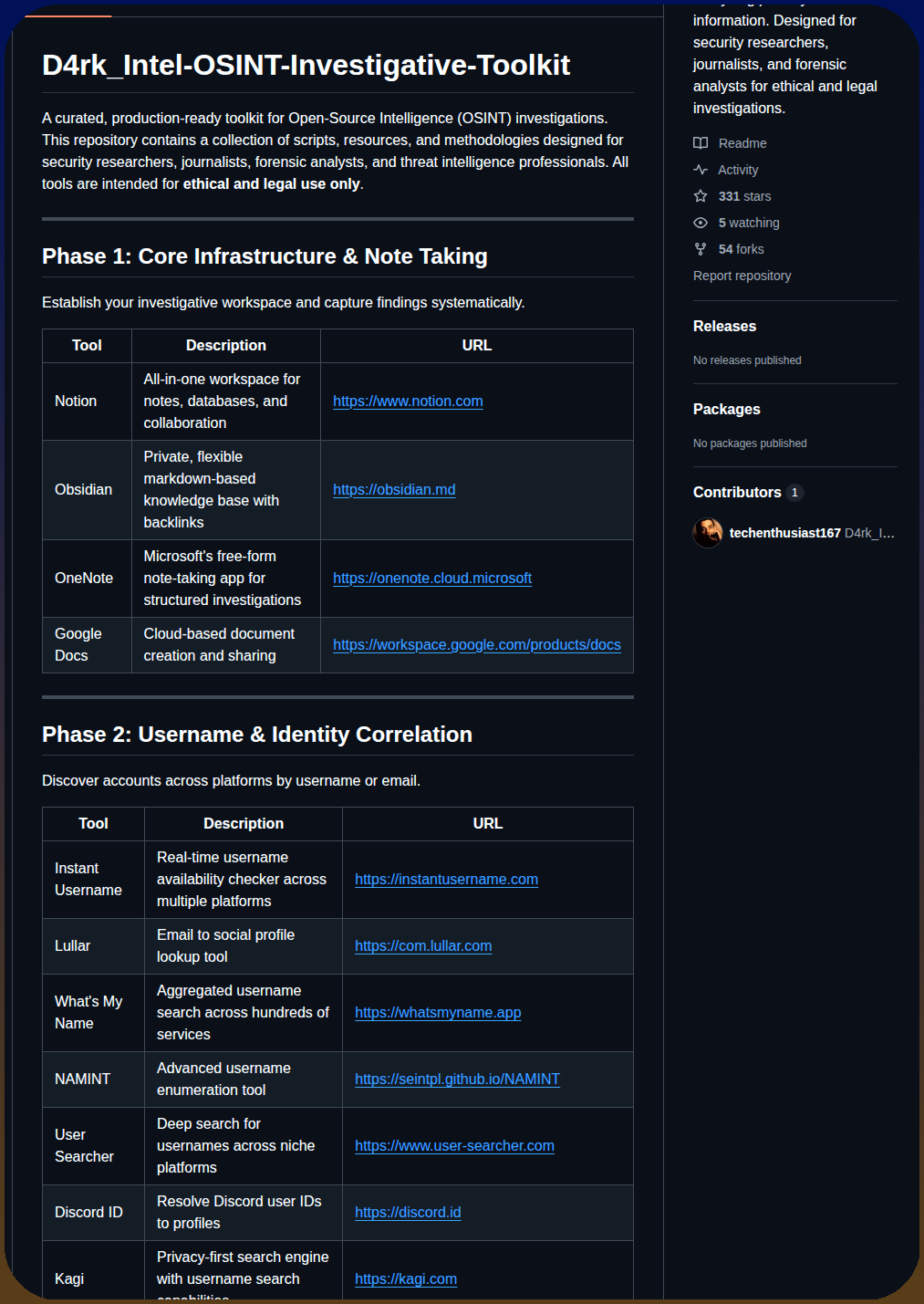The width and height of the screenshot is (924, 1304).
Task: Open the Releases heading link
Action: [724, 327]
